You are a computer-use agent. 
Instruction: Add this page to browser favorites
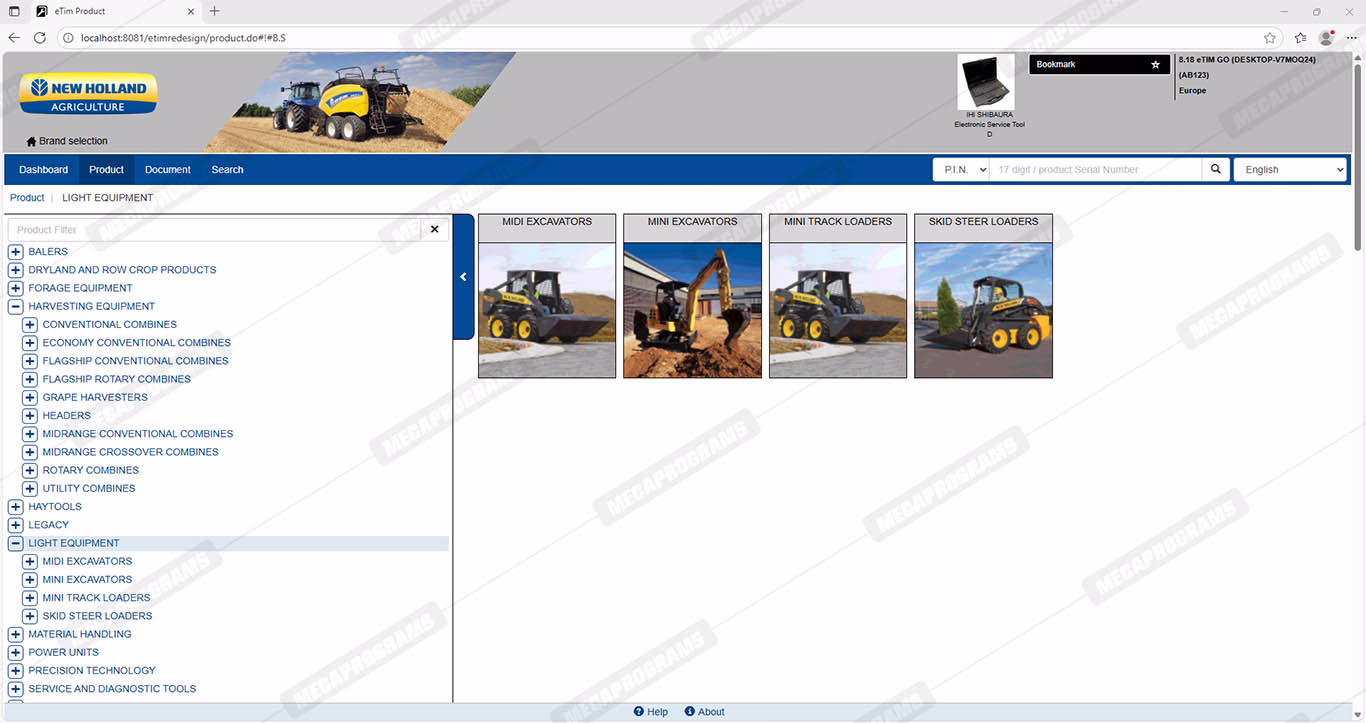coord(1269,38)
